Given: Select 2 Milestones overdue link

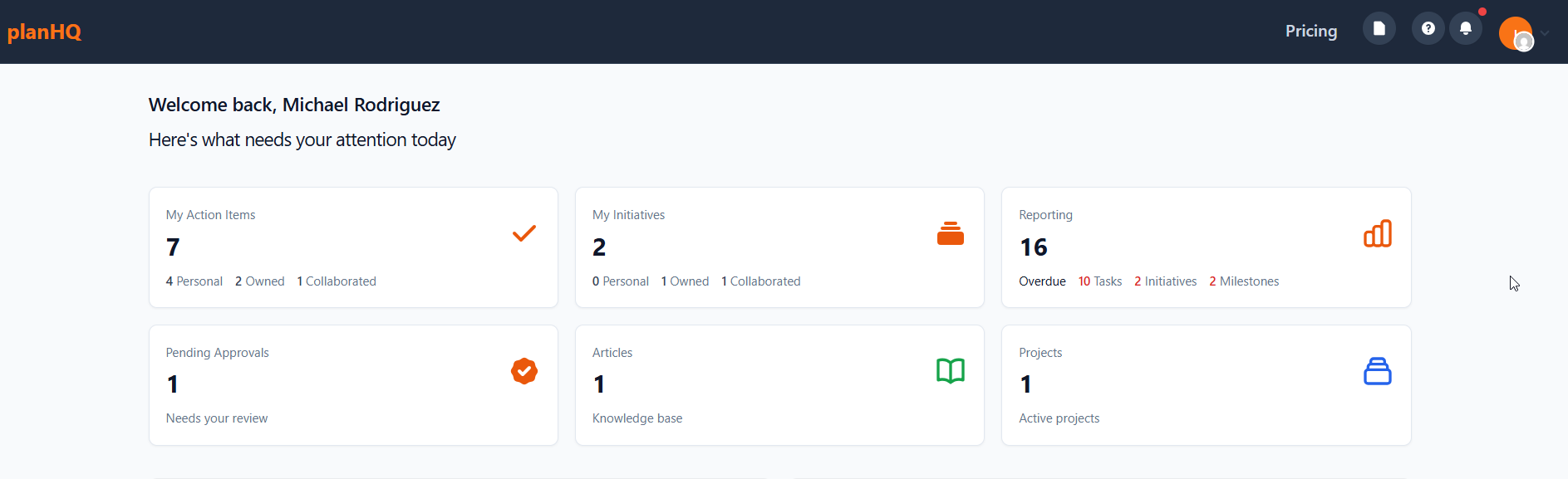Looking at the screenshot, I should tap(1243, 281).
